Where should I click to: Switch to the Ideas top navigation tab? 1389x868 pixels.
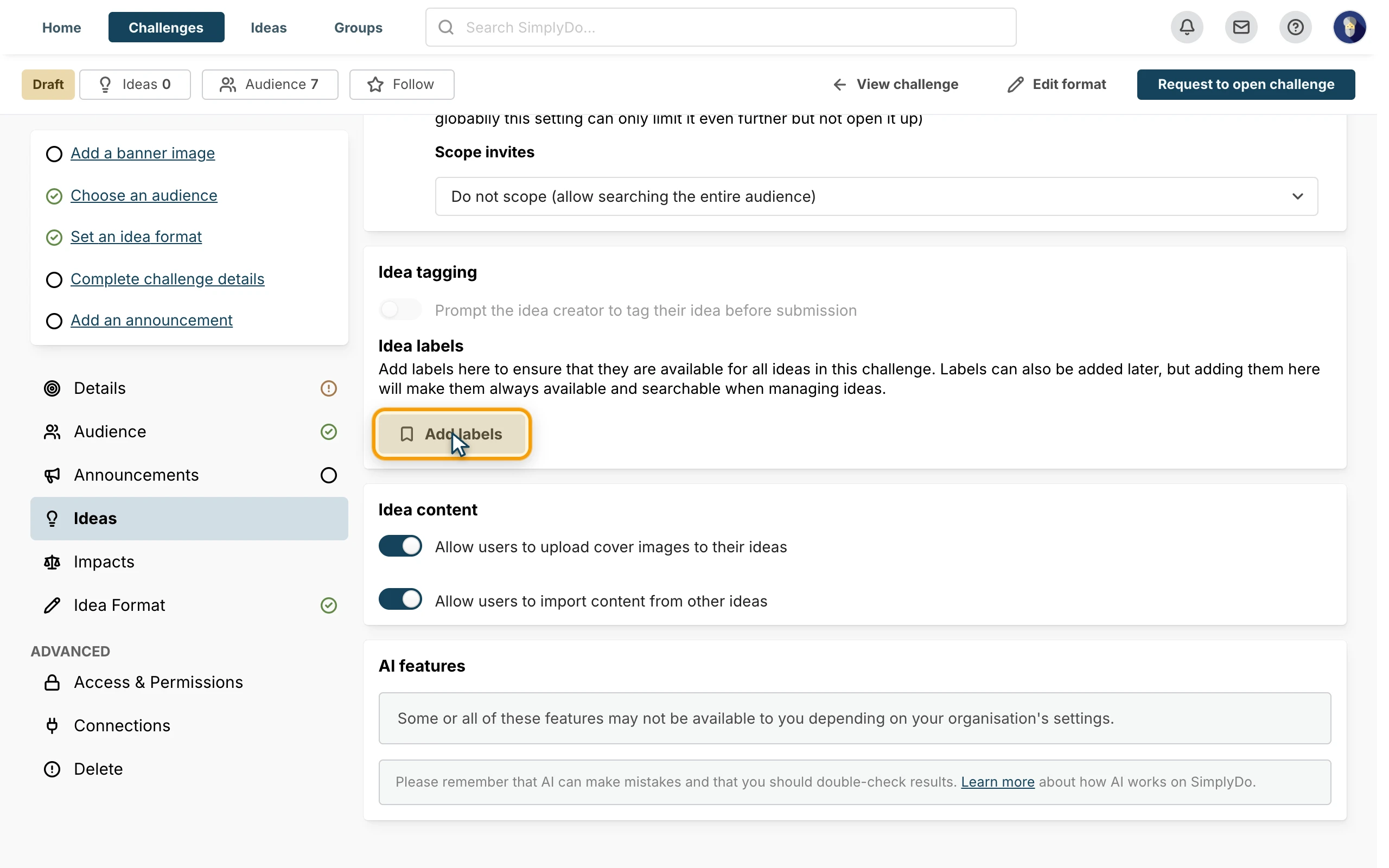pos(269,27)
